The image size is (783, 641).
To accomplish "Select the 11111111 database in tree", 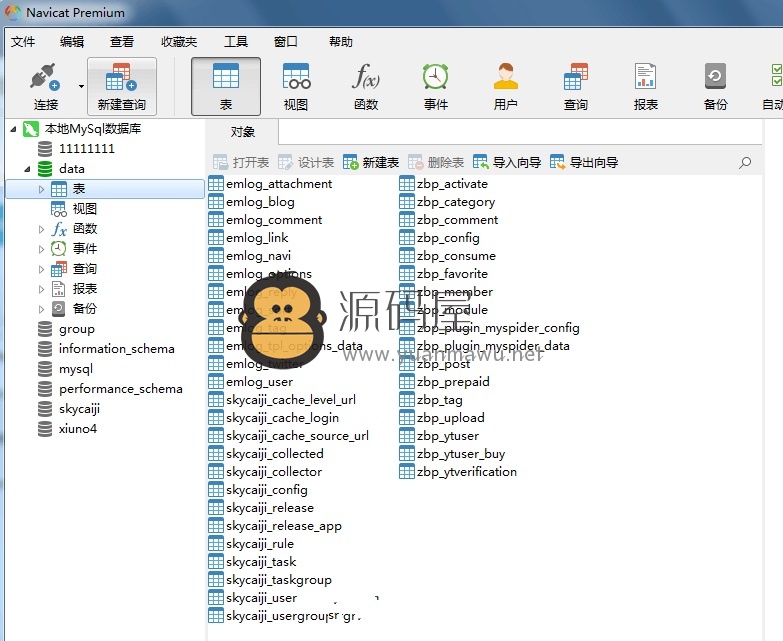I will pyautogui.click(x=76, y=149).
